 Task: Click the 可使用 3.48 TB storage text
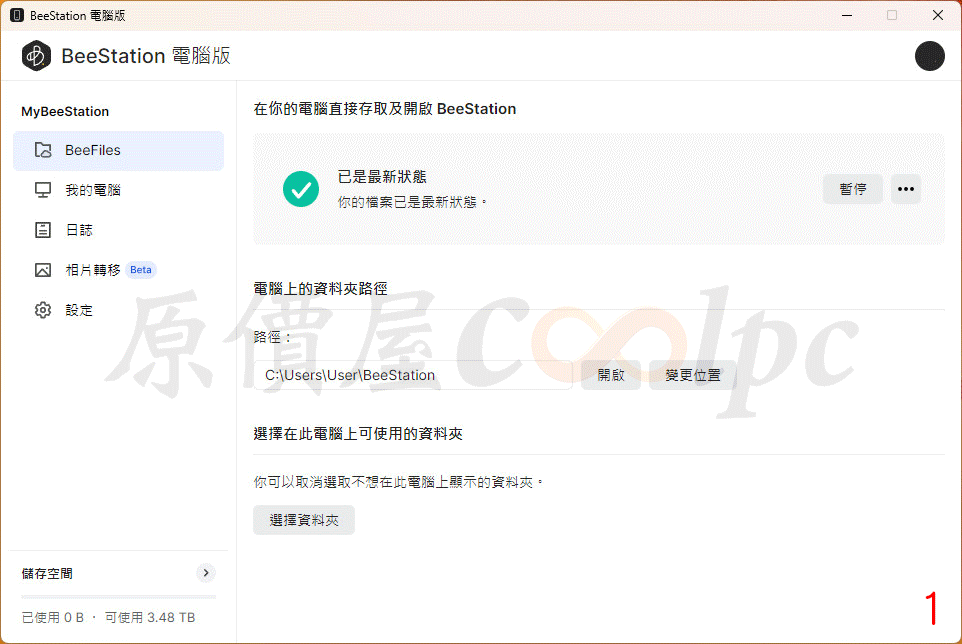tap(150, 618)
